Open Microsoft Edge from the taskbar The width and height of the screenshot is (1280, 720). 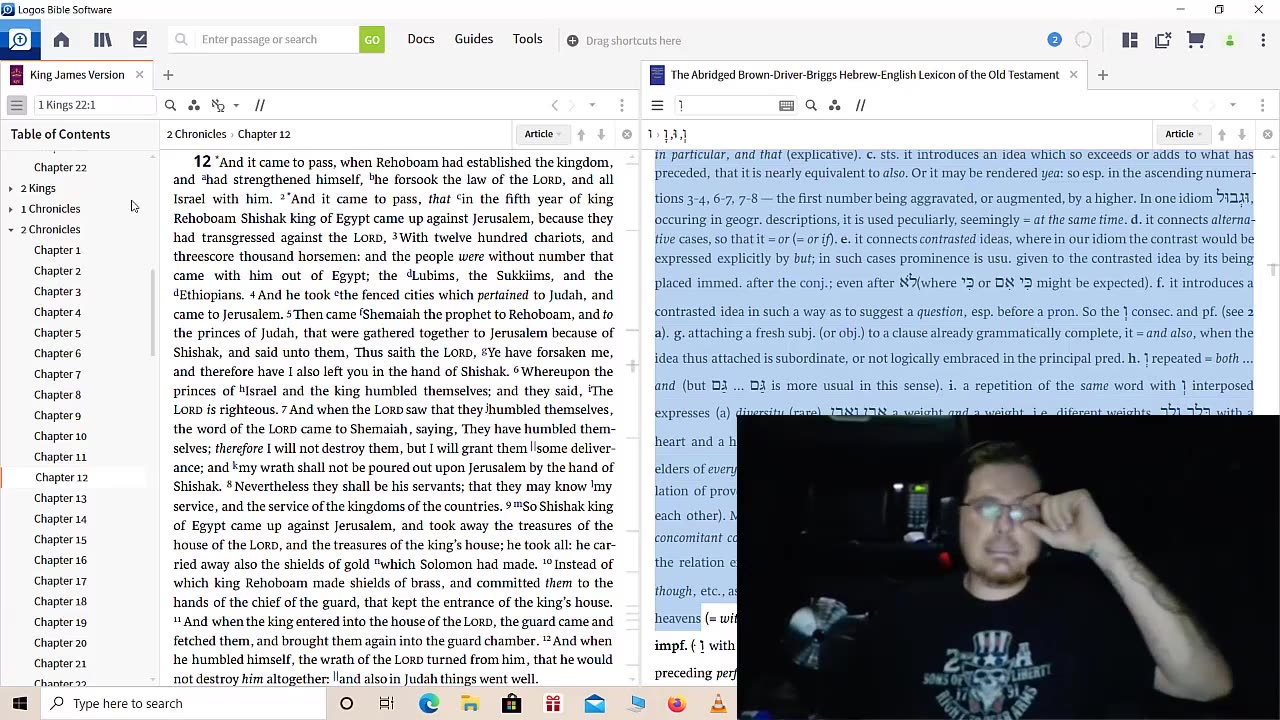click(x=429, y=704)
